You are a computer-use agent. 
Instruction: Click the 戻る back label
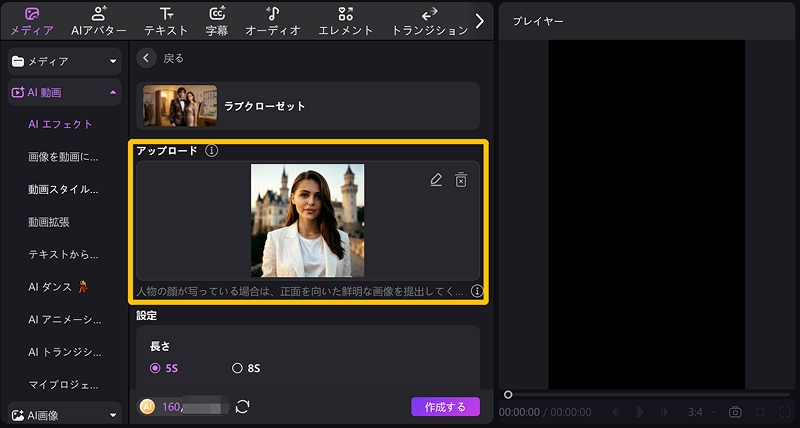click(173, 59)
